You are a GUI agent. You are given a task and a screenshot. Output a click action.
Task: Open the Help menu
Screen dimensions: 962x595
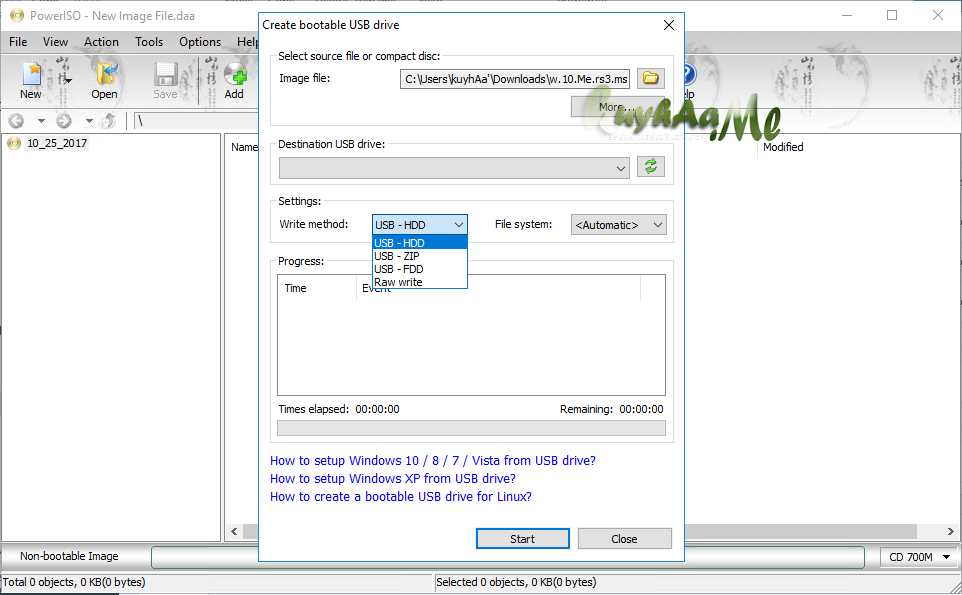pos(247,42)
